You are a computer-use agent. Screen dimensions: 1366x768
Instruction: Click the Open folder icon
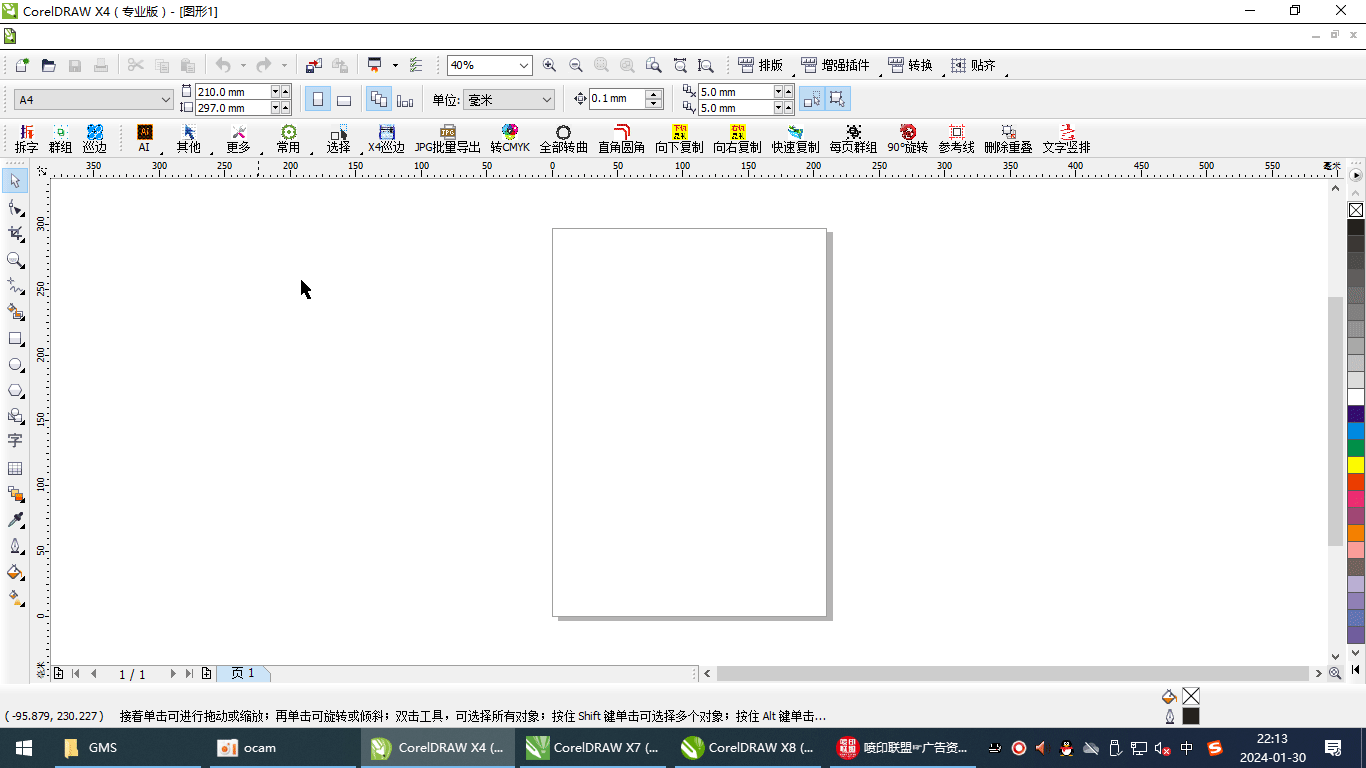click(48, 65)
